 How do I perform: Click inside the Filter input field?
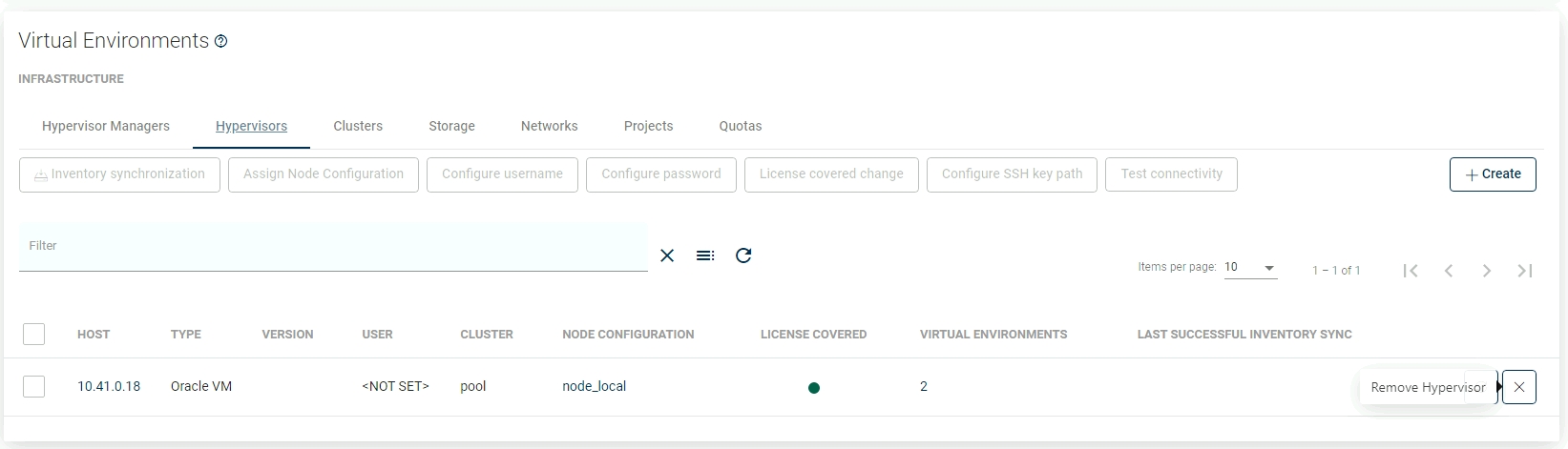[333, 247]
